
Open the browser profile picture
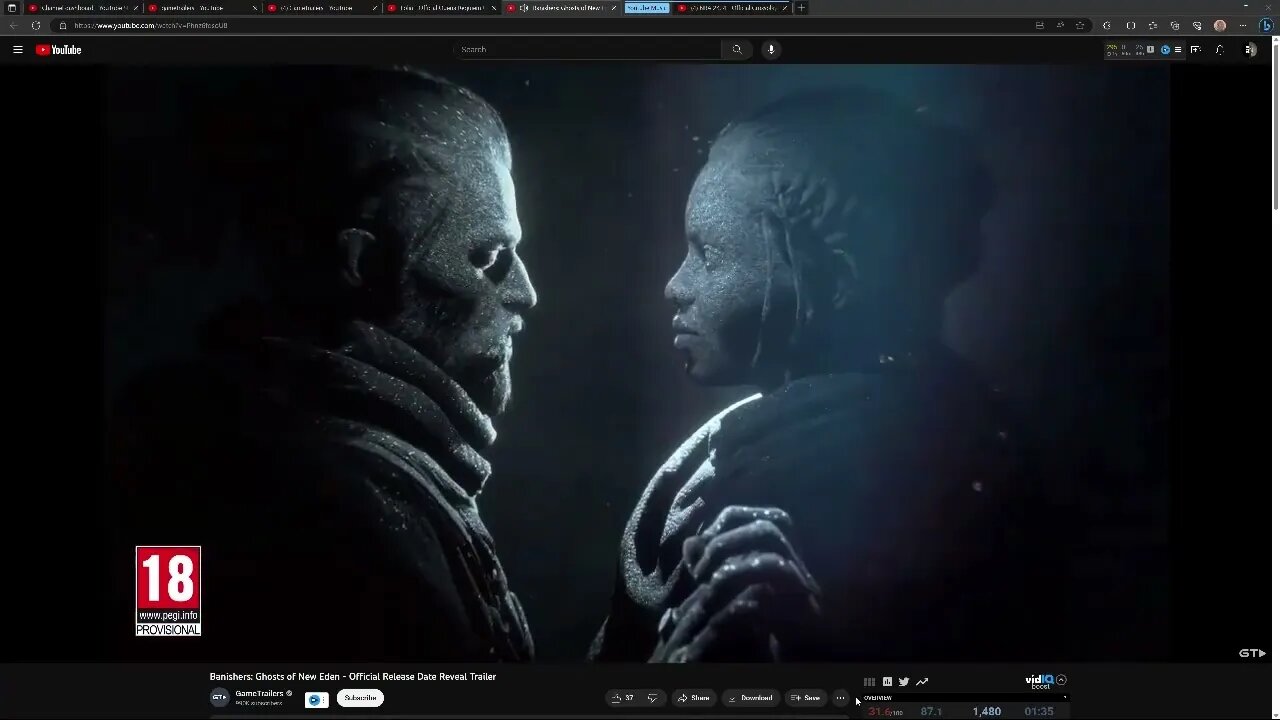pyautogui.click(x=1220, y=25)
